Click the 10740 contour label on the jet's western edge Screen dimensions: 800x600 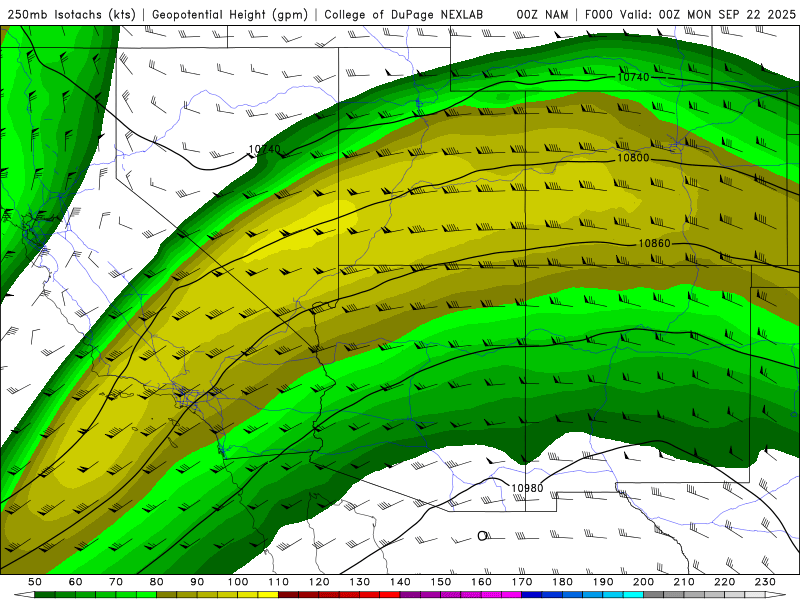[264, 149]
